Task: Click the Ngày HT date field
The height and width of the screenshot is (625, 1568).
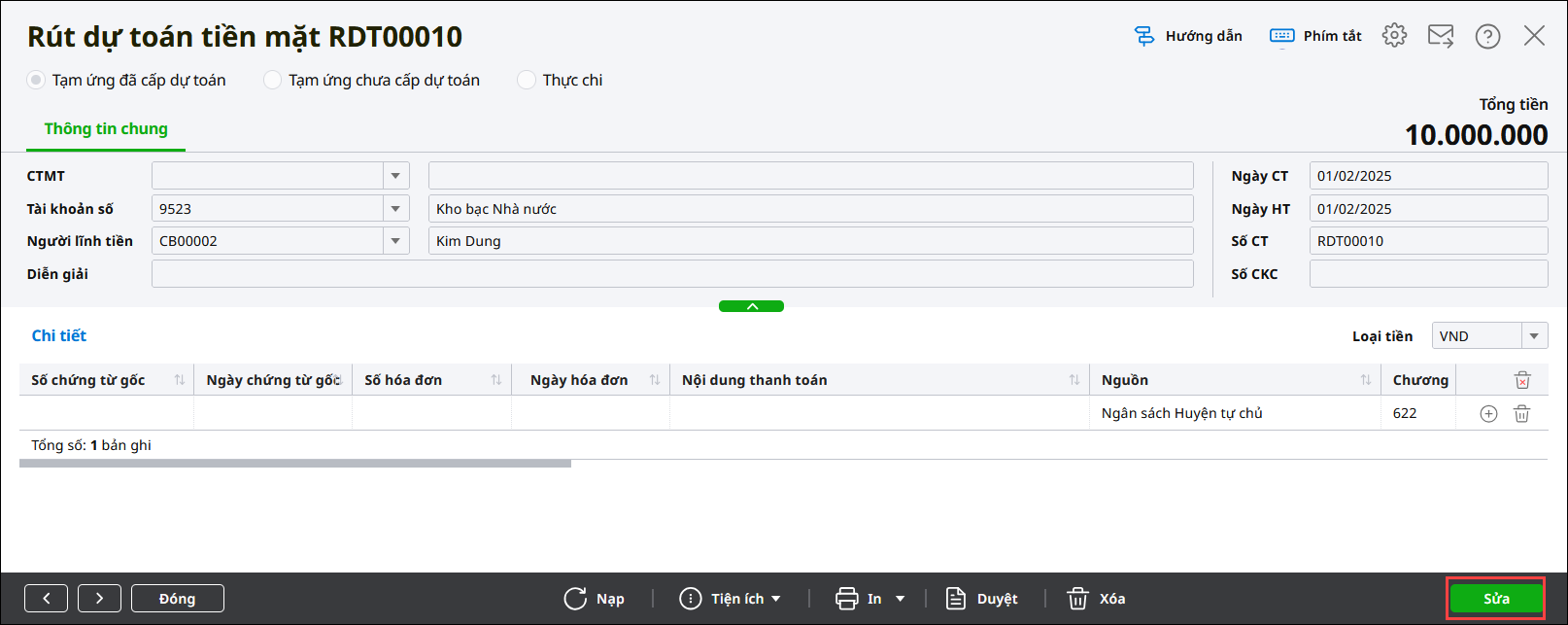Action: (1428, 209)
